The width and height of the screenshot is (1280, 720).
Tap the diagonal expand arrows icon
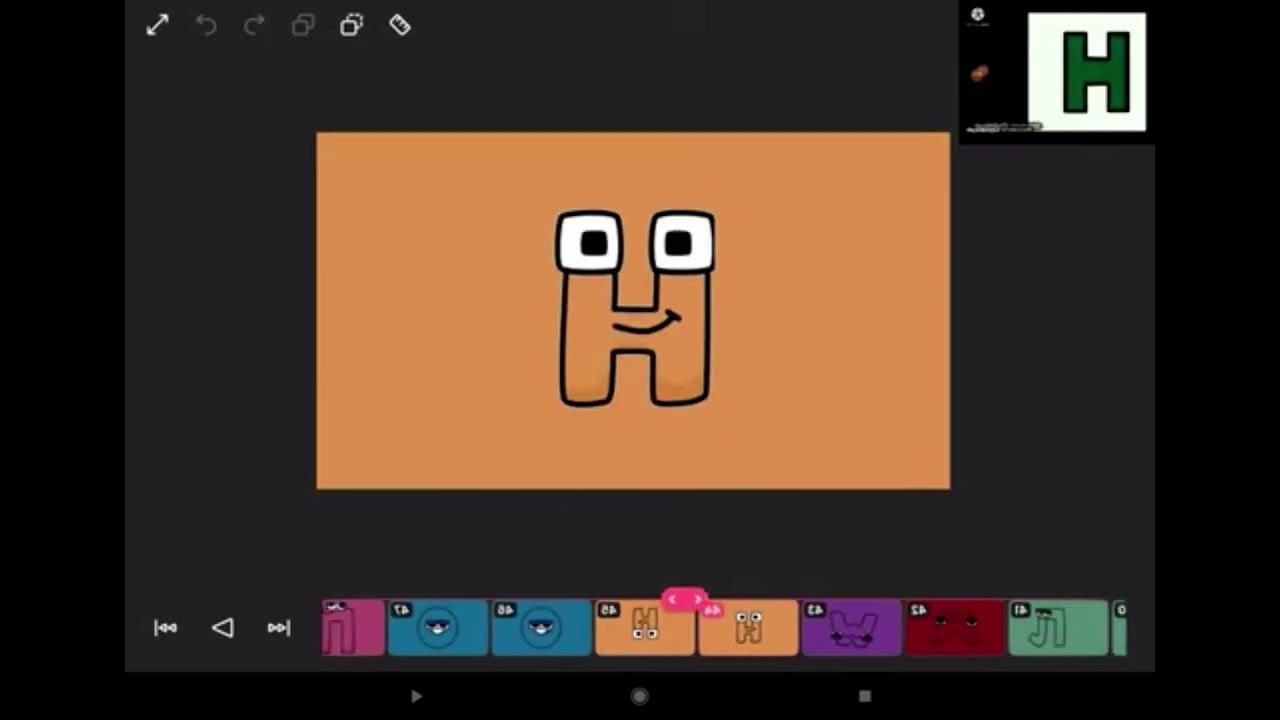click(158, 26)
